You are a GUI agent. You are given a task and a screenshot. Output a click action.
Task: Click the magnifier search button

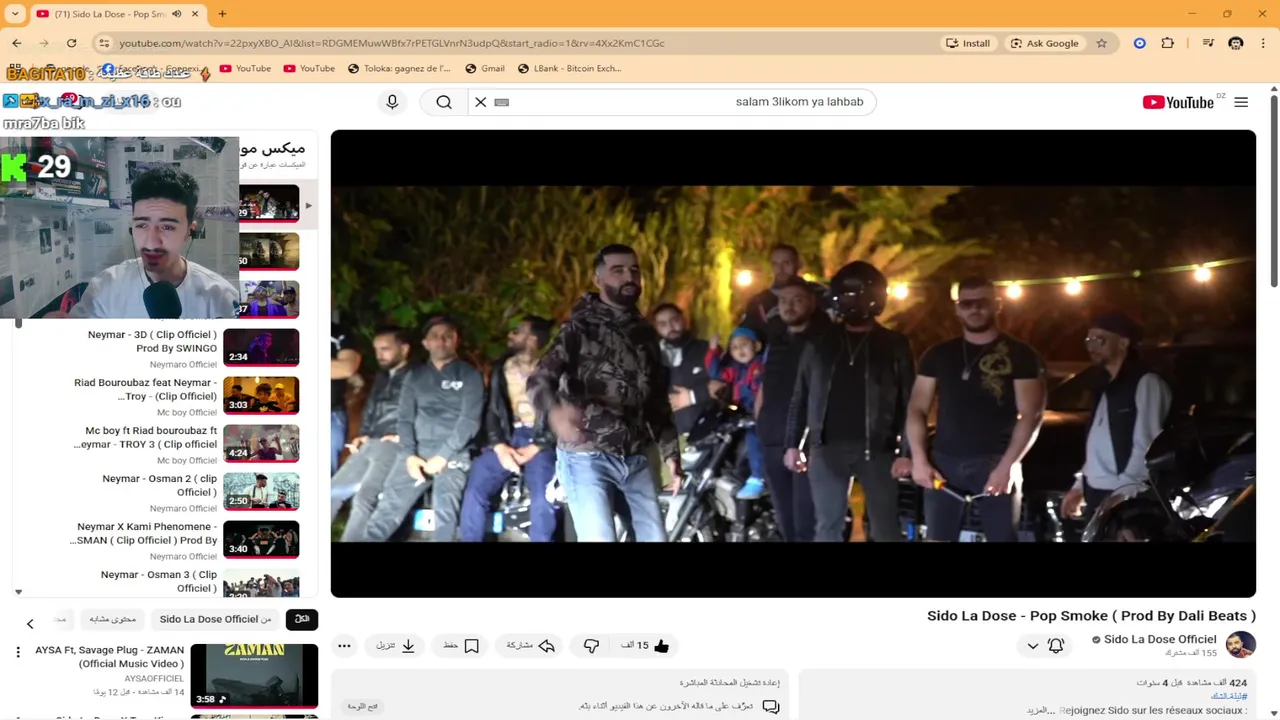pos(444,102)
